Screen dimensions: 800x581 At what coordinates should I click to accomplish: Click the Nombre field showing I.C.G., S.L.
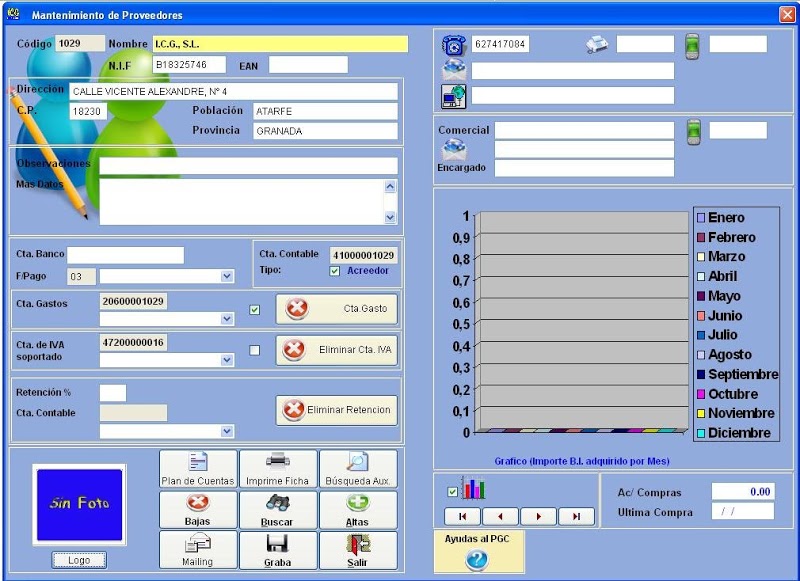(x=280, y=44)
